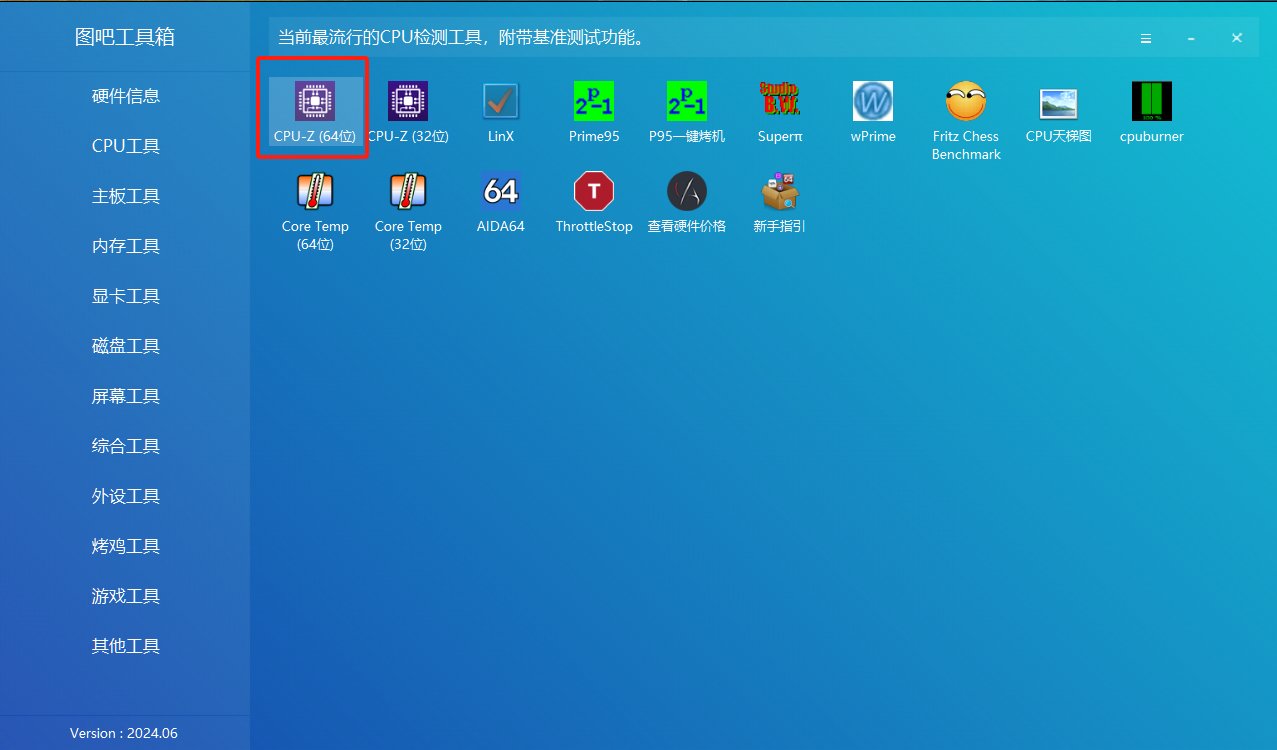The height and width of the screenshot is (750, 1277).
Task: Minimize the 图吧工具箱 window
Action: click(x=1191, y=38)
